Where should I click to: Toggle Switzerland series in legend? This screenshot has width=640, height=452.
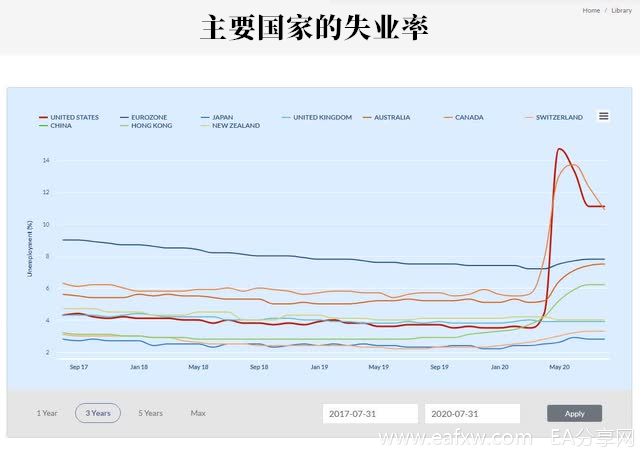[558, 117]
